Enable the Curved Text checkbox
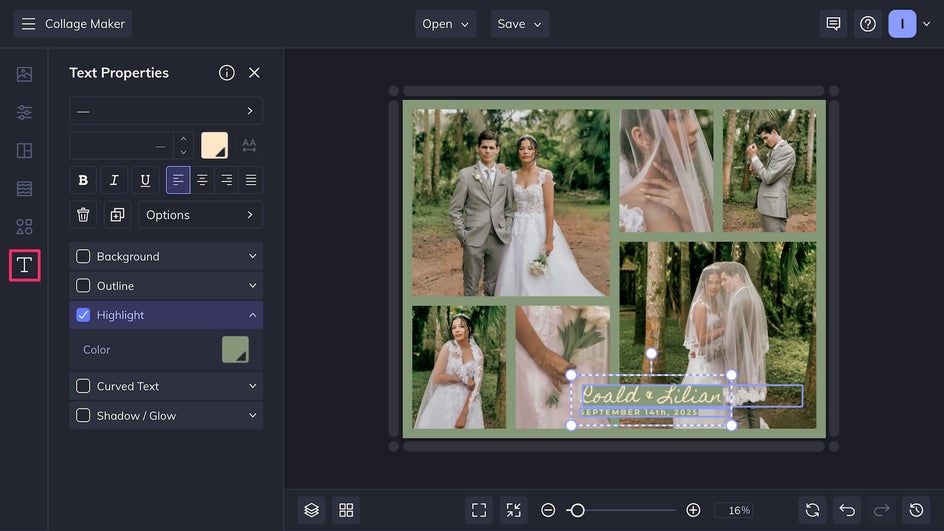 (x=83, y=386)
